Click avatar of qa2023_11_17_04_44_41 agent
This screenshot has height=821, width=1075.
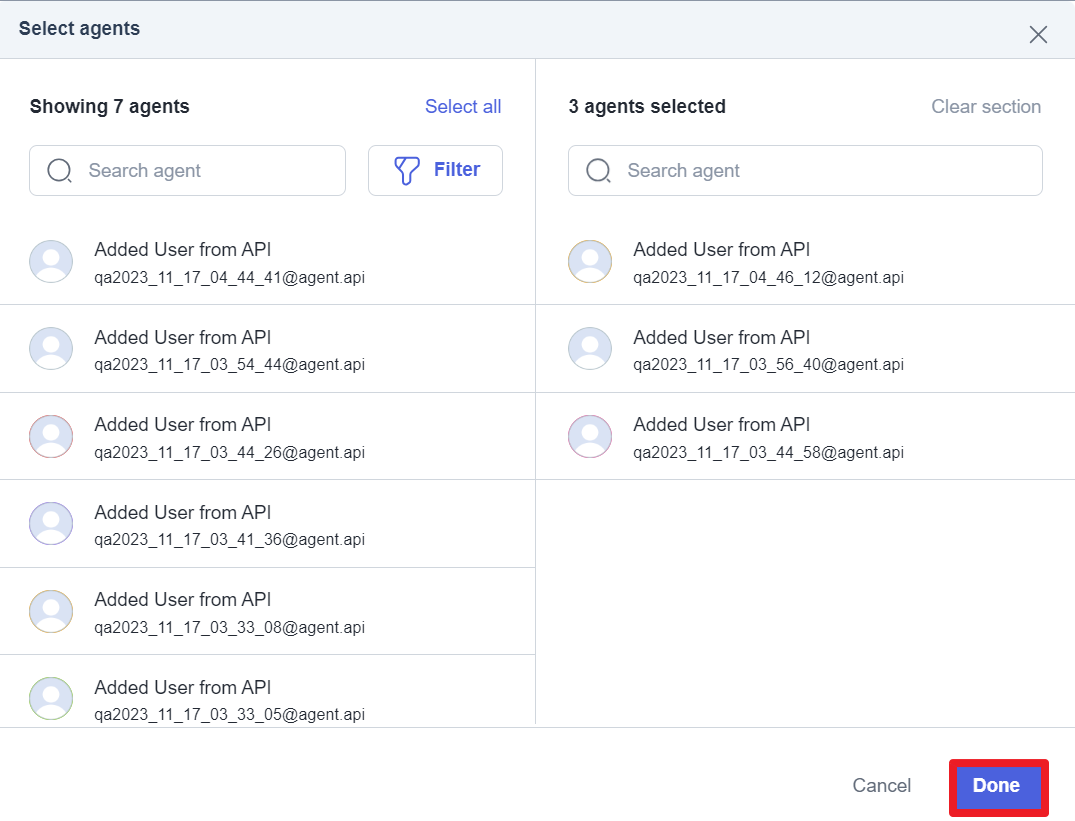point(51,261)
